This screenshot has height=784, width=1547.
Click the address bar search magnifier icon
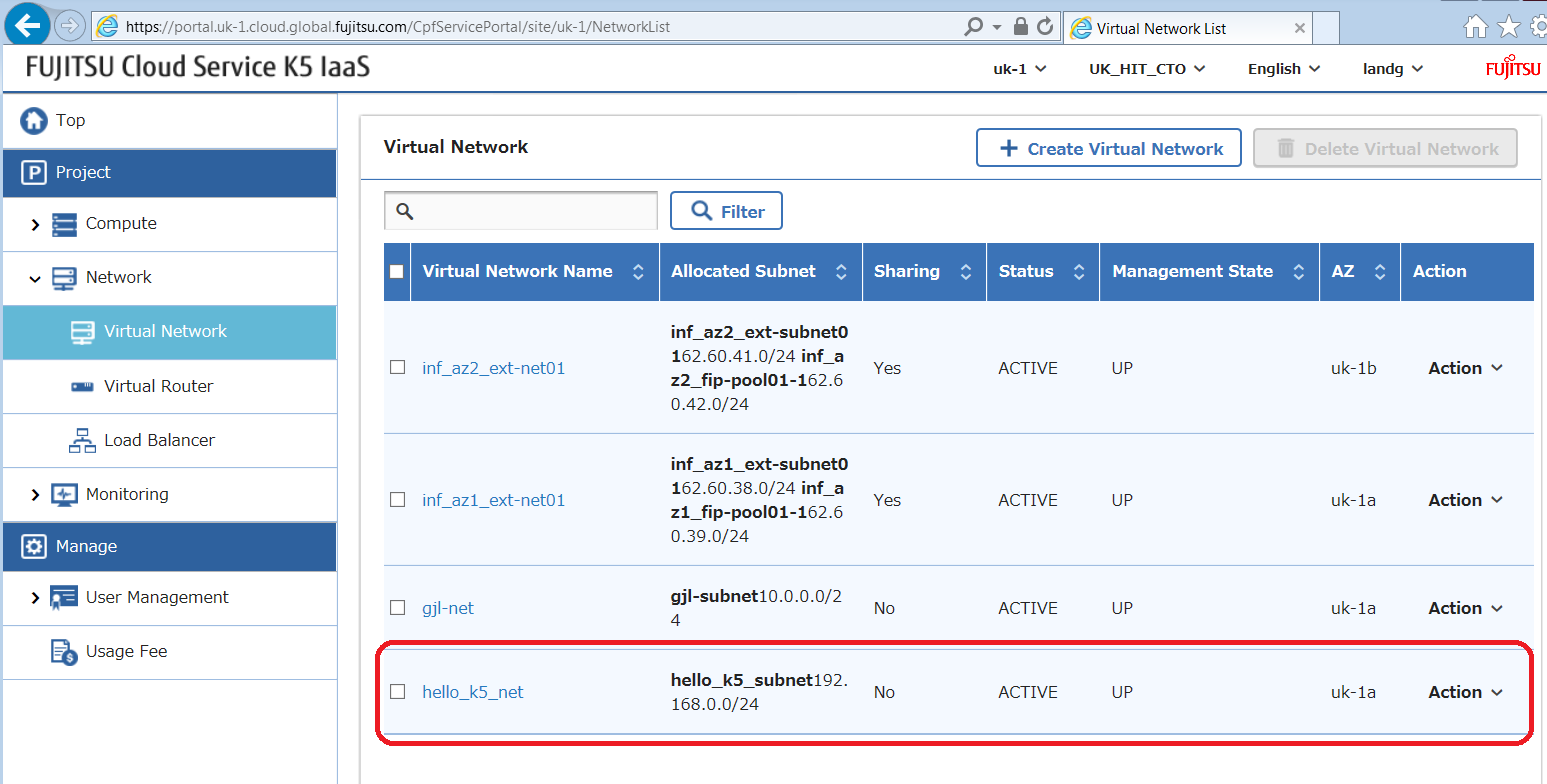[x=973, y=27]
